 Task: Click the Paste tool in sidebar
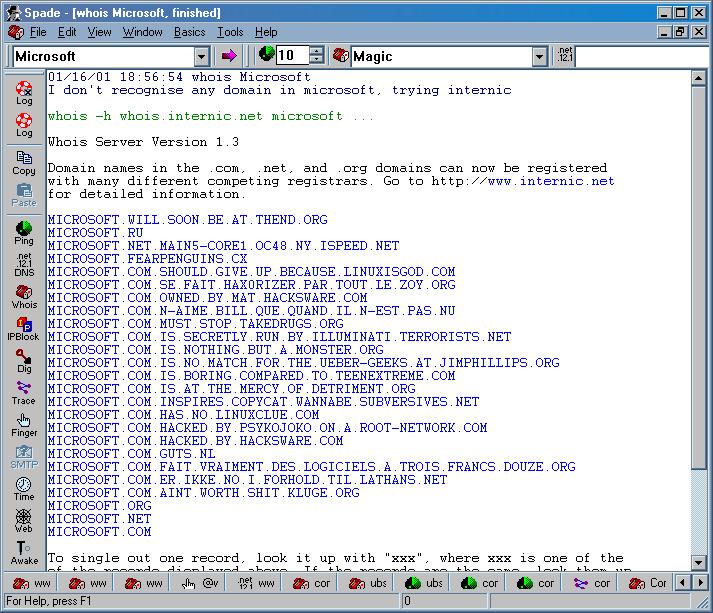coord(24,196)
